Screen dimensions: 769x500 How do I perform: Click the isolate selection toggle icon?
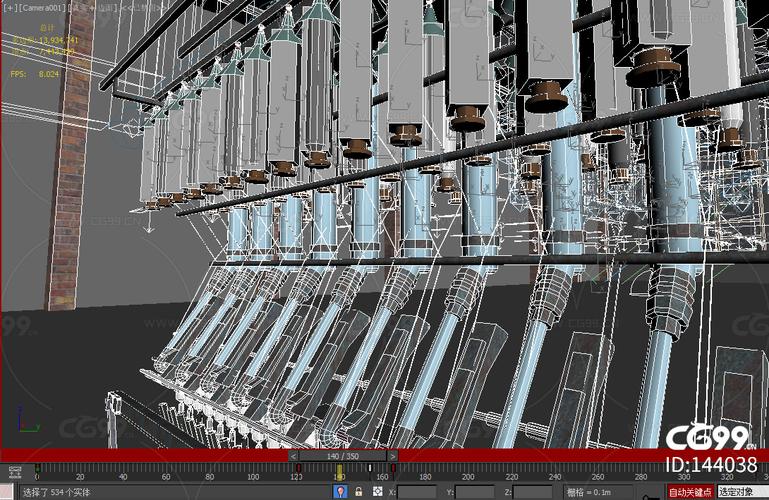pos(341,492)
